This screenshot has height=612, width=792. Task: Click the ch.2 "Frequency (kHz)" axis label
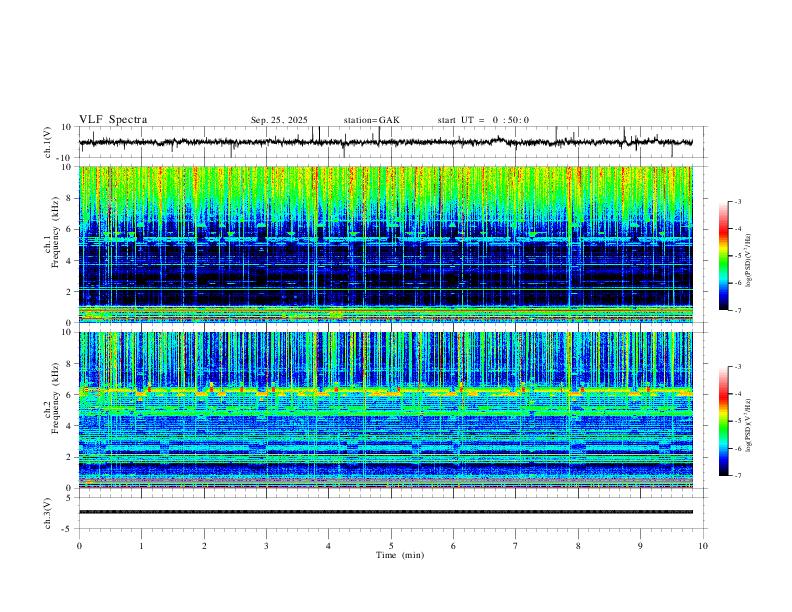click(55, 398)
